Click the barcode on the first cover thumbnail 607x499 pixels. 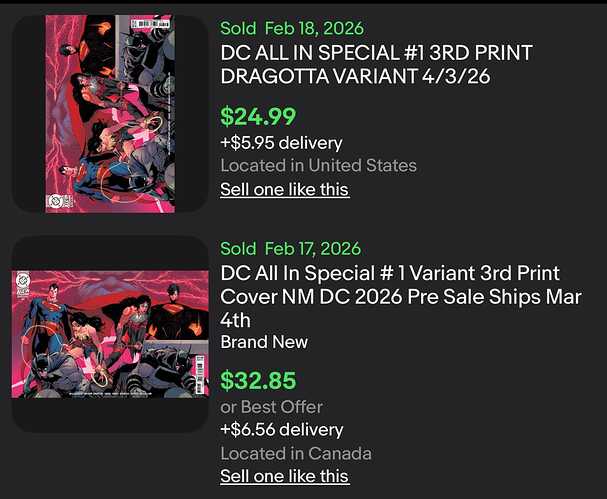151,23
